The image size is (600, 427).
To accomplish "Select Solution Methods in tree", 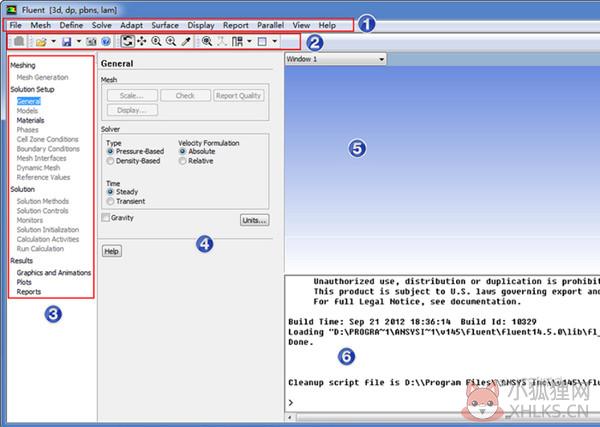I will (43, 201).
